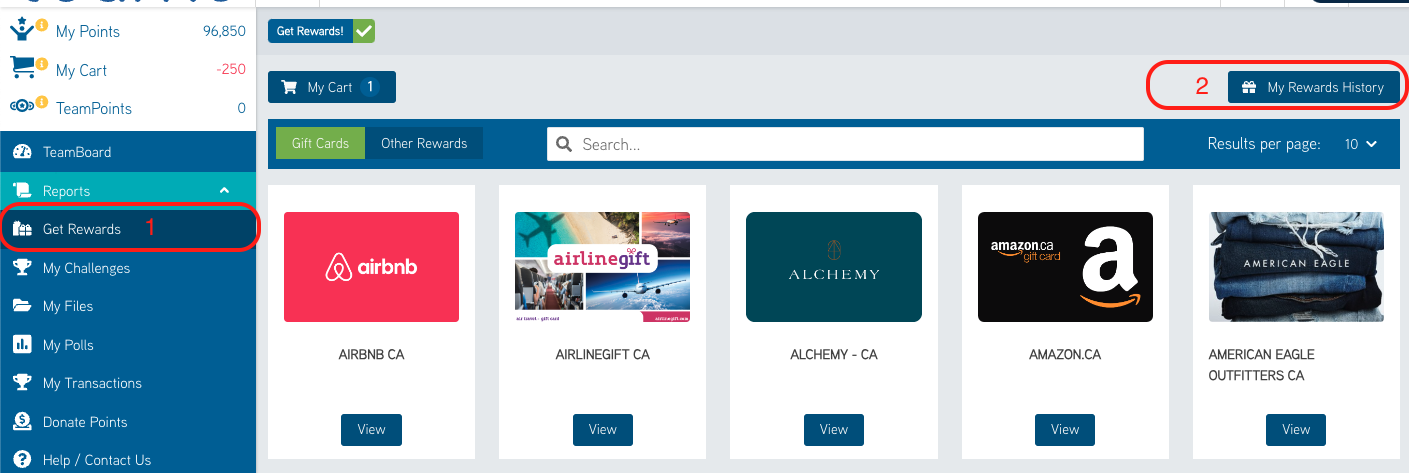Open TeamBoard dashboard gauge icon
This screenshot has height=473, width=1409.
tap(22, 152)
